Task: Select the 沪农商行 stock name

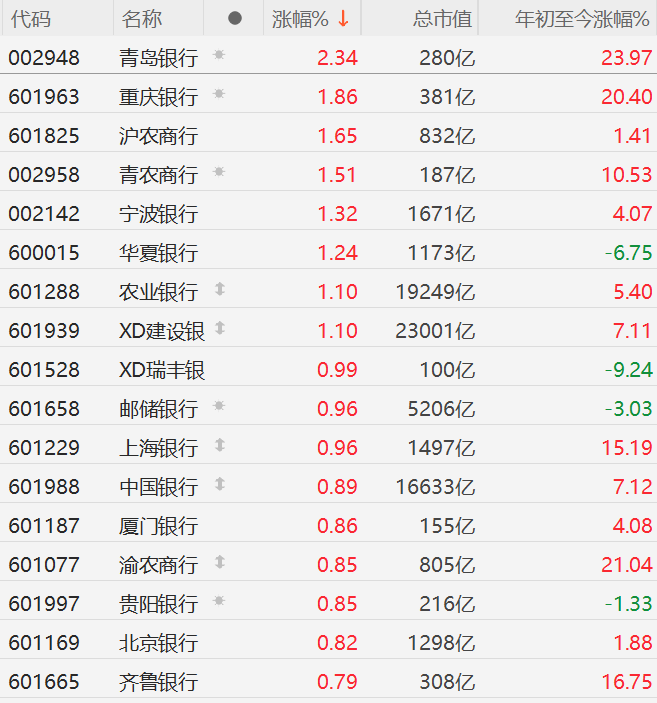Action: 158,136
